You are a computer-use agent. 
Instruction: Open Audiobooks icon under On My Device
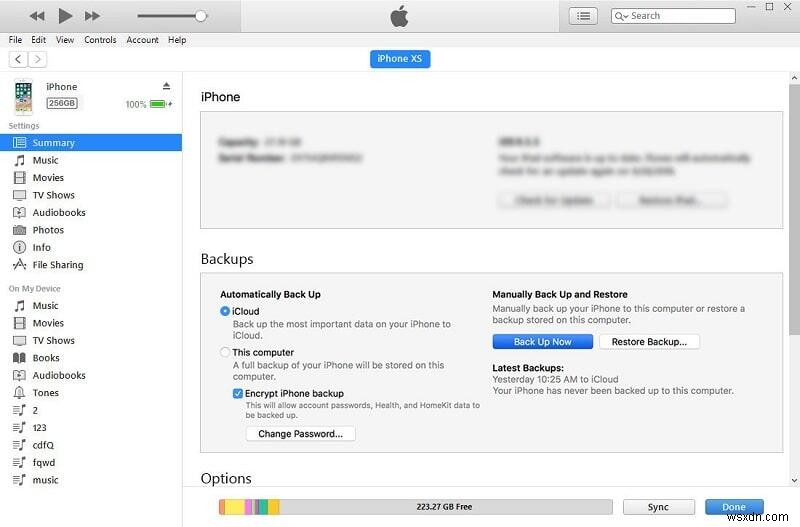pyautogui.click(x=19, y=375)
